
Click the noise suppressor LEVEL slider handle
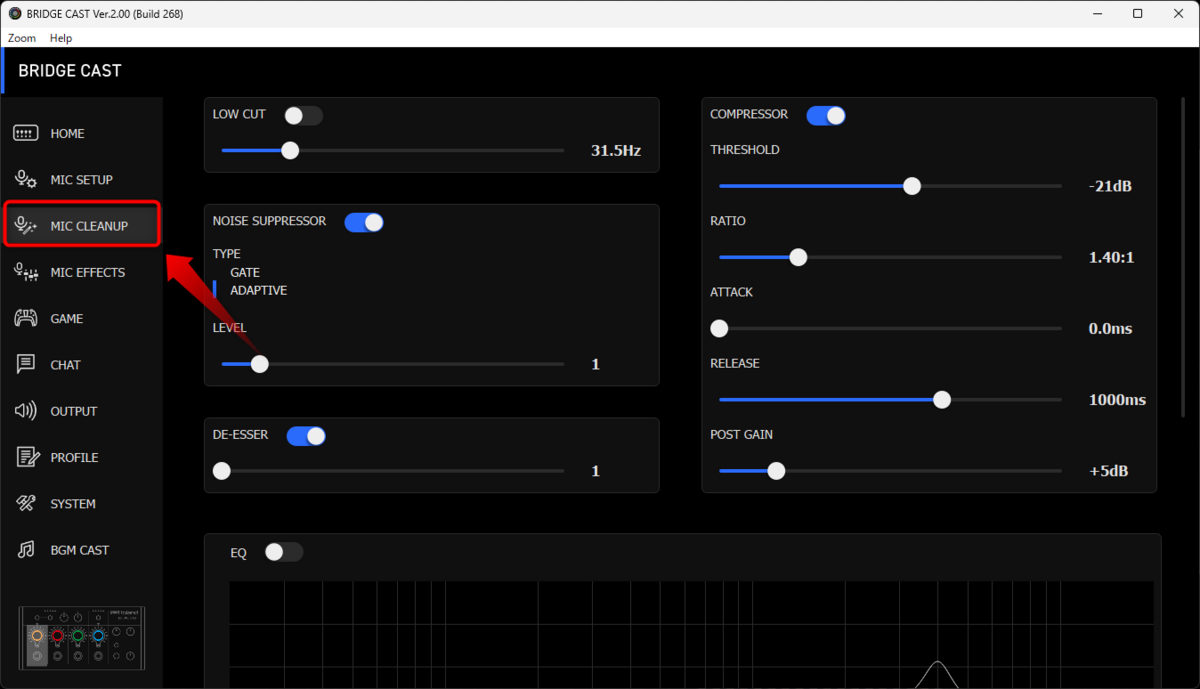(x=260, y=364)
